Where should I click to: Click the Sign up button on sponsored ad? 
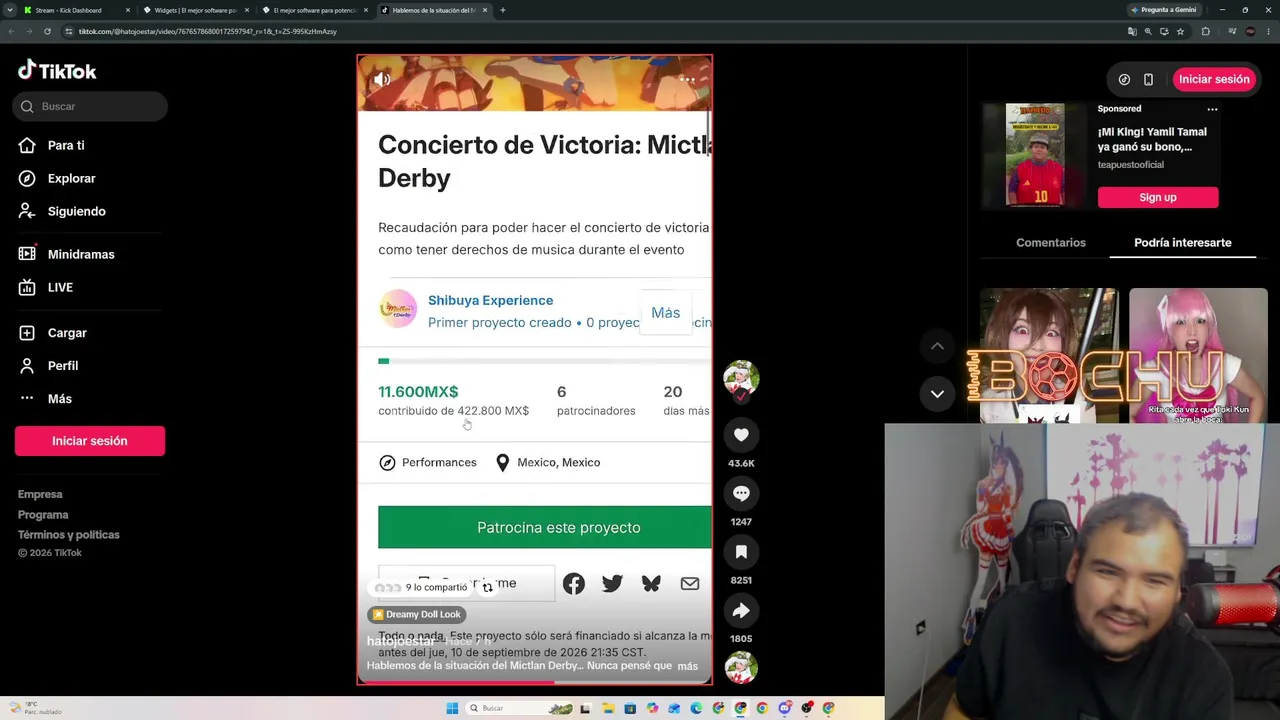point(1158,197)
